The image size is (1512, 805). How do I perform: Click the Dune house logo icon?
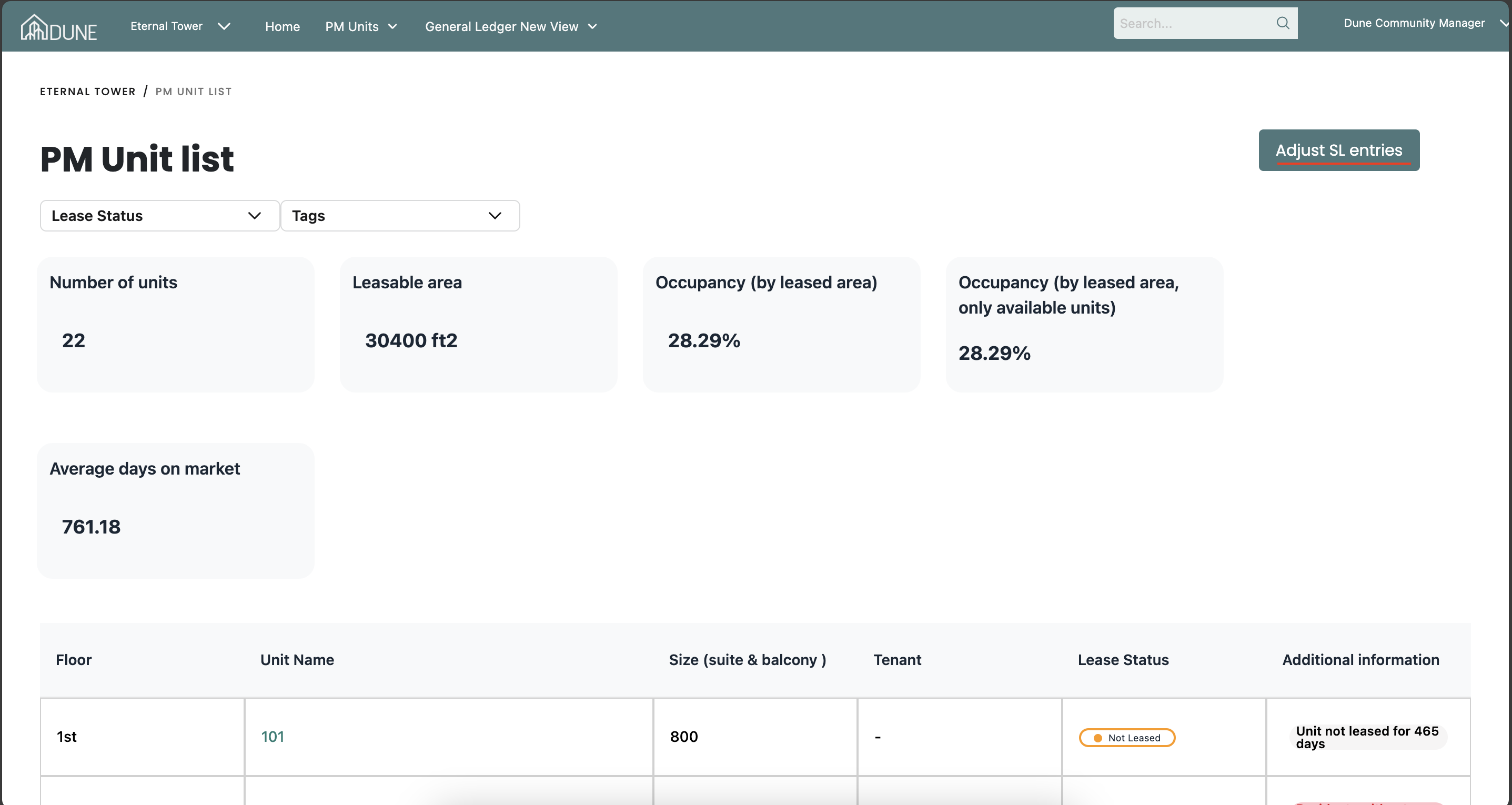click(34, 27)
